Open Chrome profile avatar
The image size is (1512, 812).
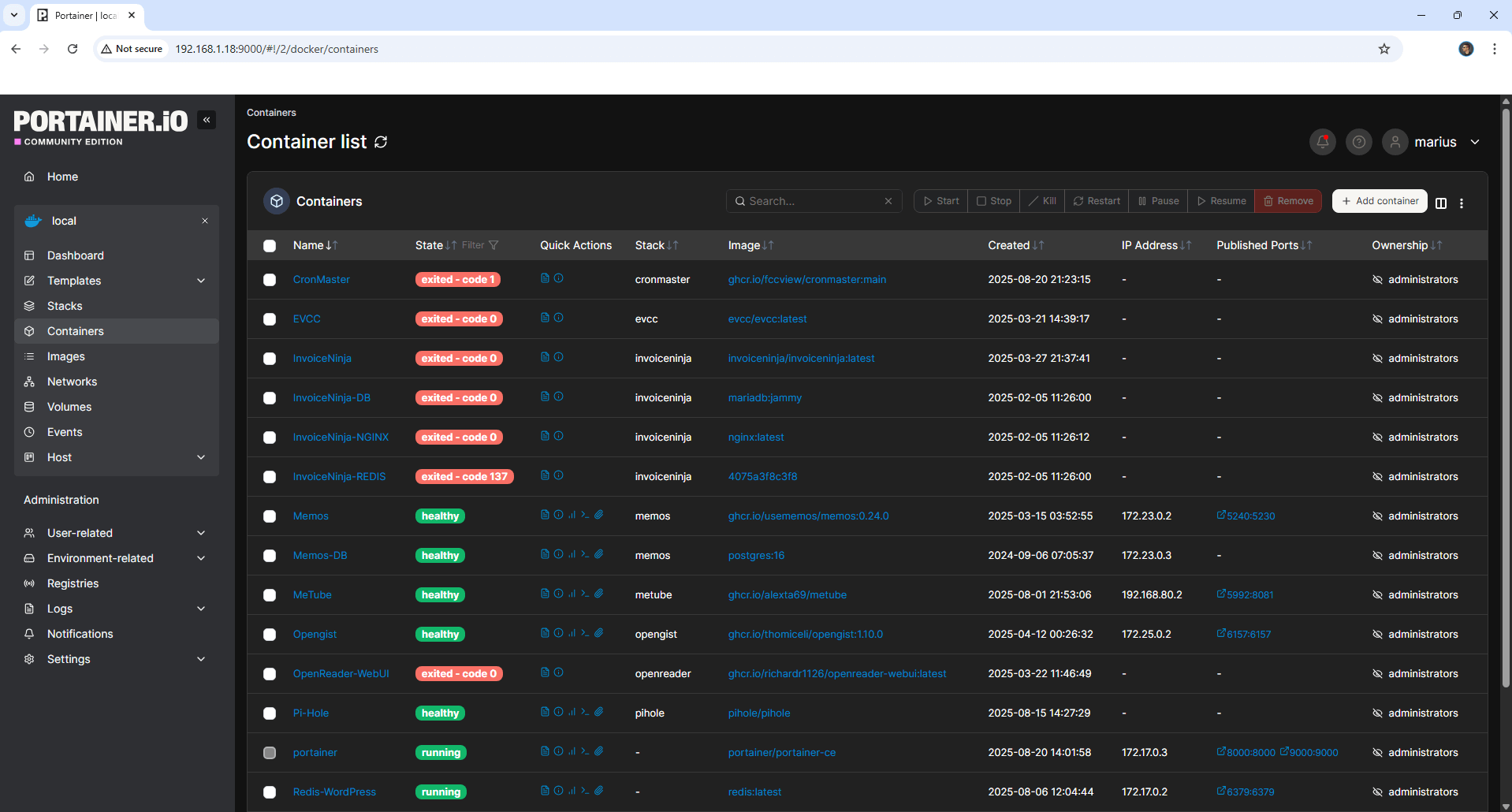[1466, 49]
